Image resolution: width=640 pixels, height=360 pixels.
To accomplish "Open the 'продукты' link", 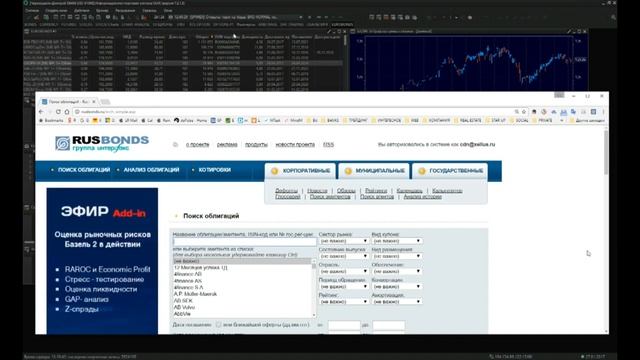I will point(256,144).
